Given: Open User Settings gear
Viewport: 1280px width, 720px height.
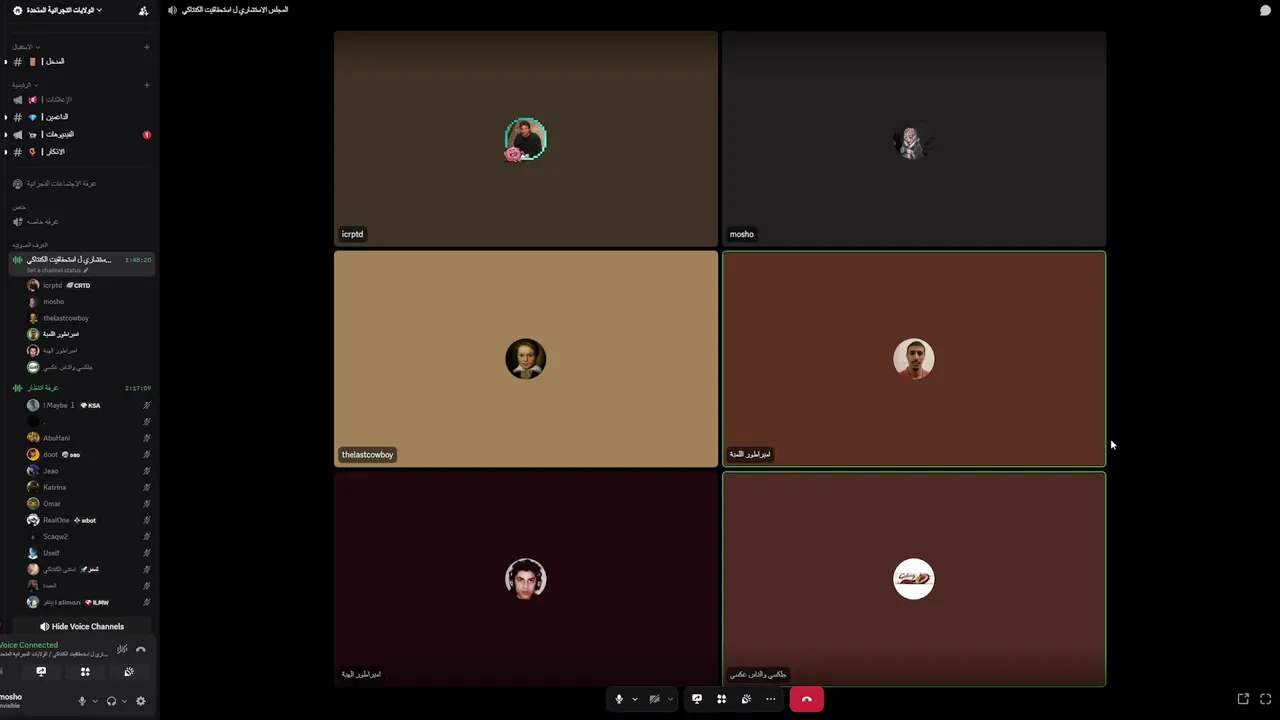Looking at the screenshot, I should point(141,701).
